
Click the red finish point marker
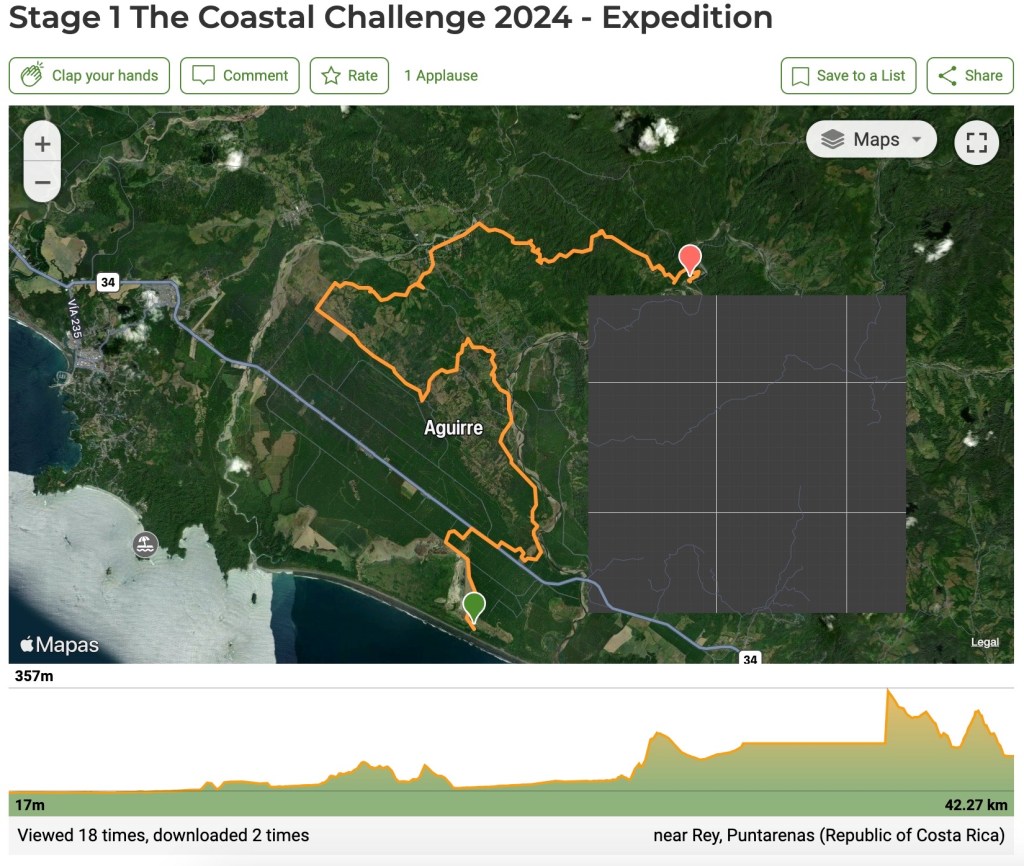coord(689,259)
